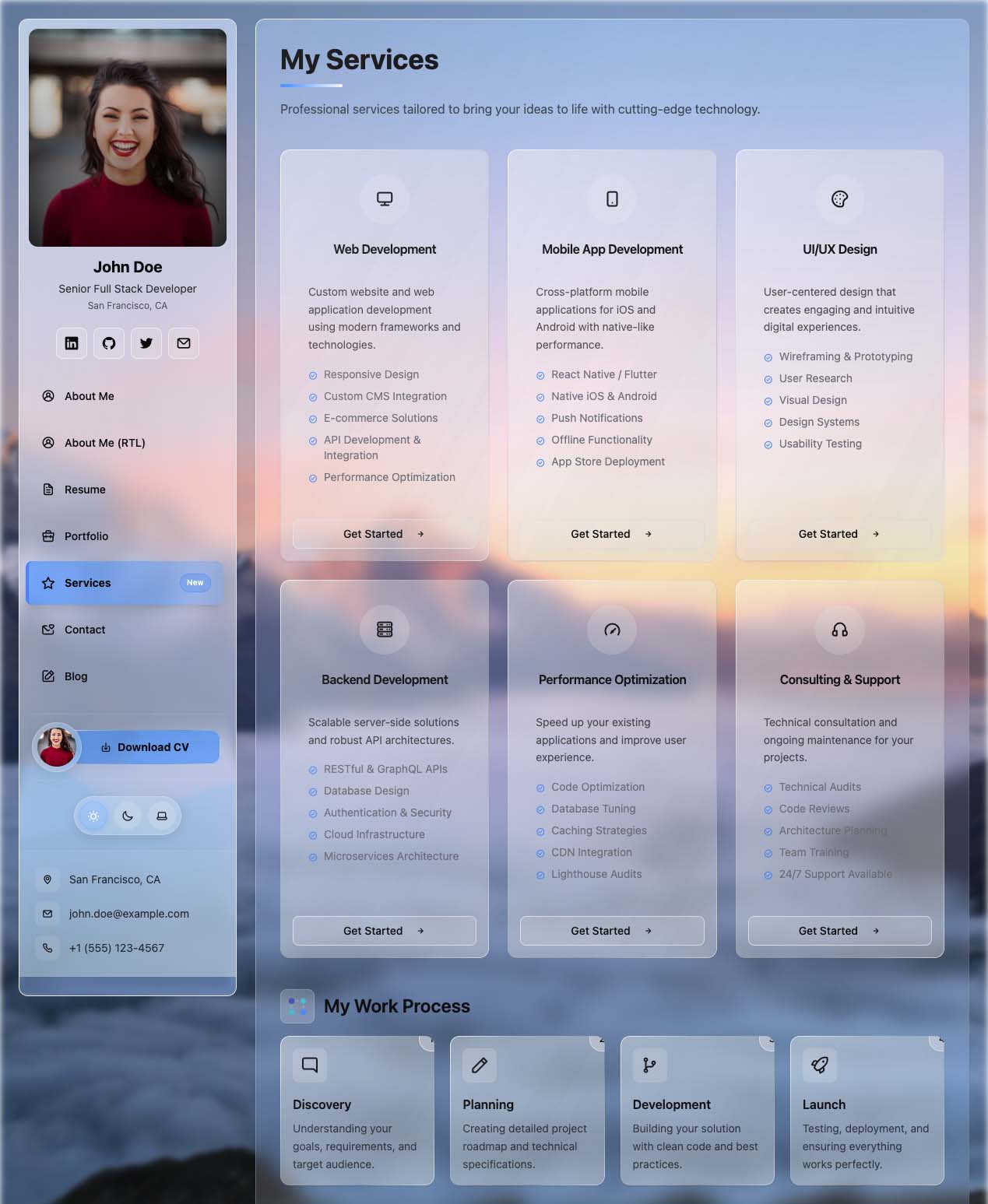Click the large profile photo
This screenshot has height=1204, width=988.
[x=128, y=138]
